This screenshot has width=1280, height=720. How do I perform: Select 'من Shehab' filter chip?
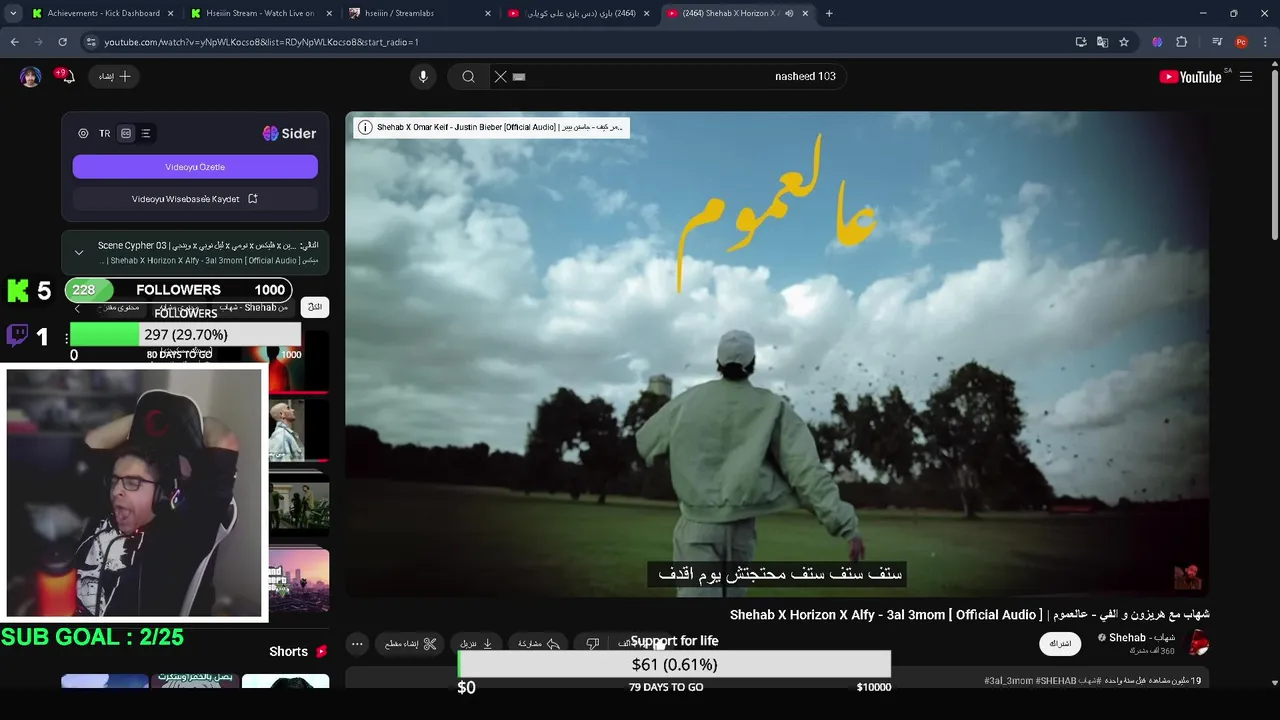[252, 307]
